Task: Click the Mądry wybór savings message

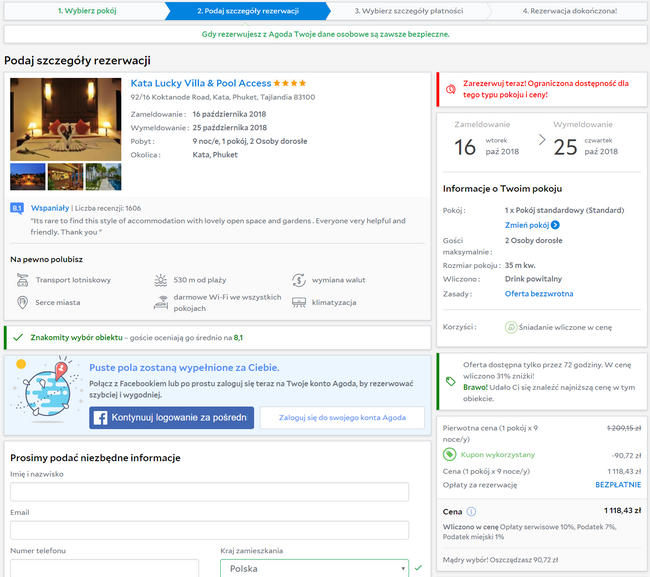Action: click(500, 560)
